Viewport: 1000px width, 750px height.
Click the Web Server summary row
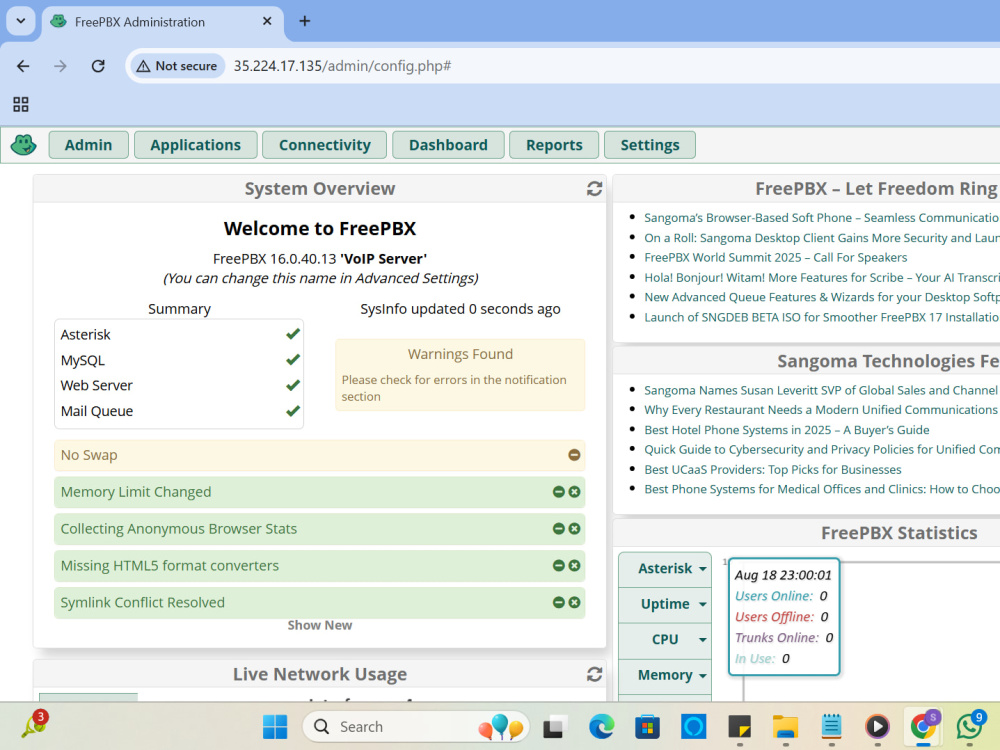coord(179,385)
